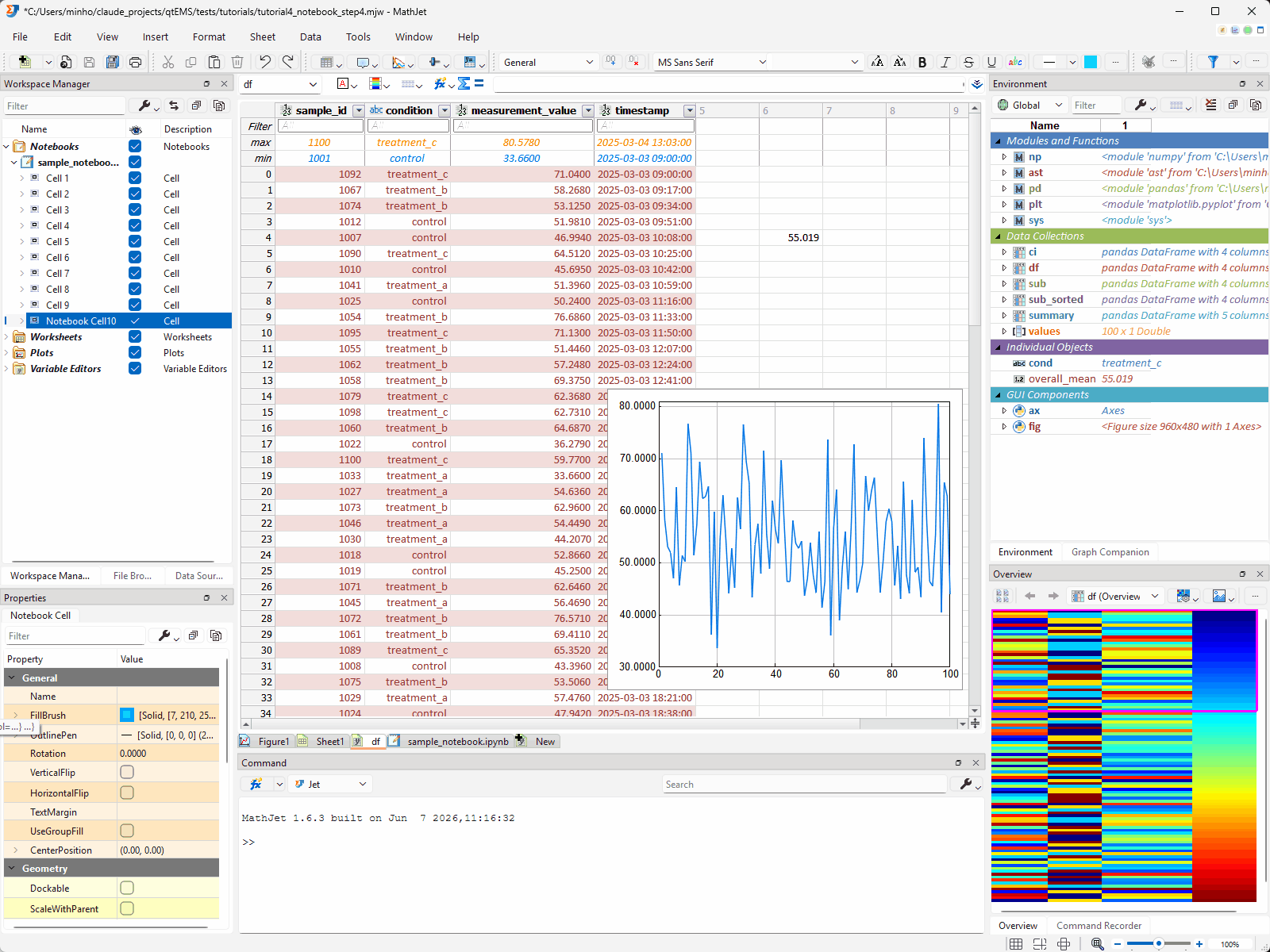Click the Redo arrow icon
Viewport: 1270px width, 952px height.
[288, 62]
